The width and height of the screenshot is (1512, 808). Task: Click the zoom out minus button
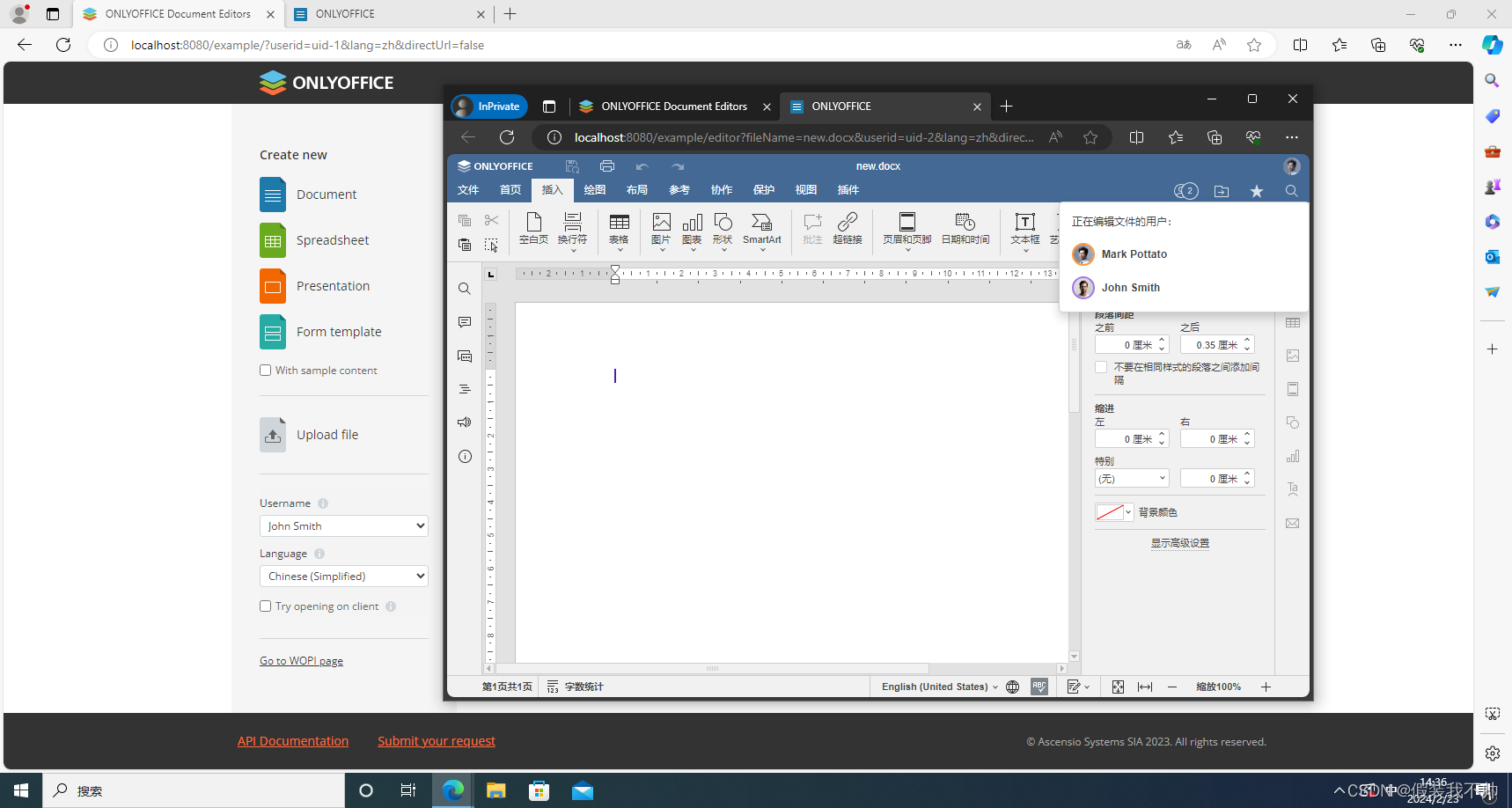point(1172,687)
